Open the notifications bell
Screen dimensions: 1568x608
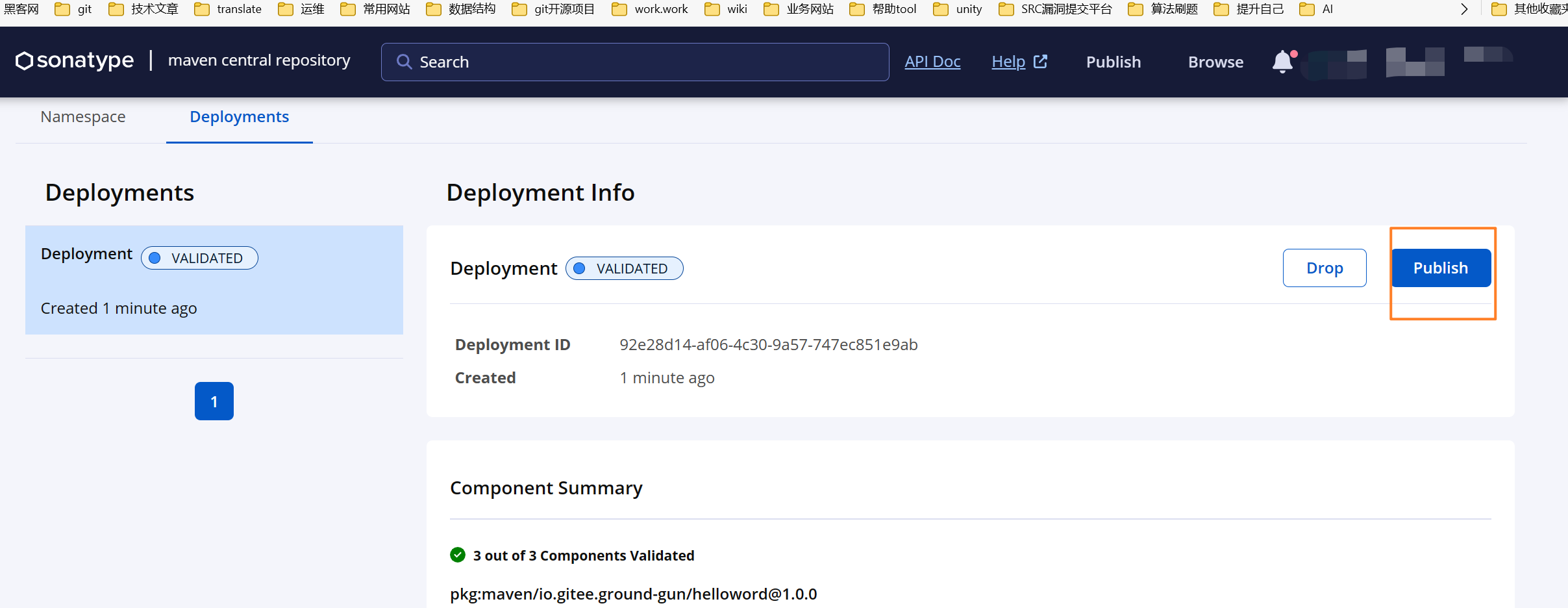click(x=1282, y=62)
